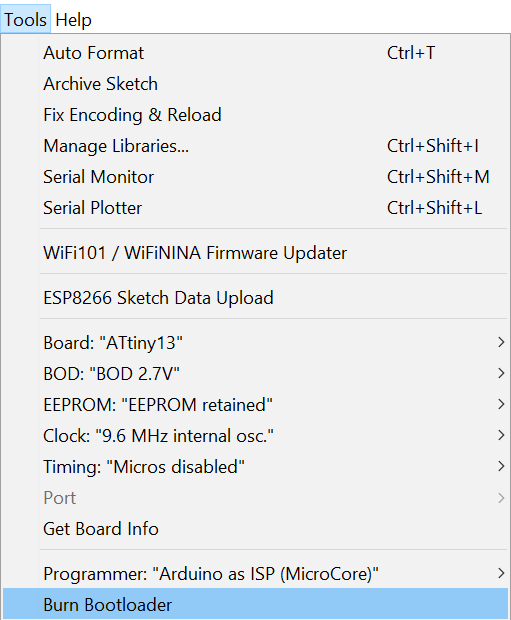This screenshot has width=511, height=620.
Task: Choose Archive Sketch from the menu
Action: tap(255, 84)
